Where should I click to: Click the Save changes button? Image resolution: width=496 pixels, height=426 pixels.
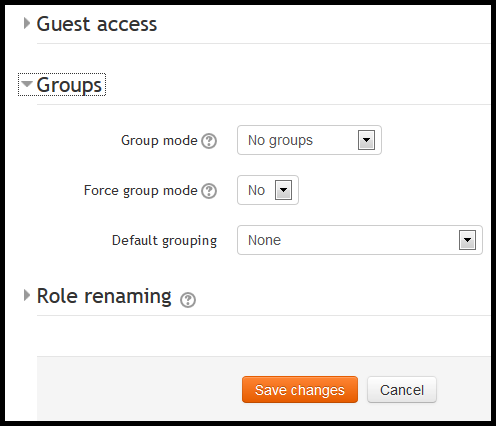coord(300,390)
